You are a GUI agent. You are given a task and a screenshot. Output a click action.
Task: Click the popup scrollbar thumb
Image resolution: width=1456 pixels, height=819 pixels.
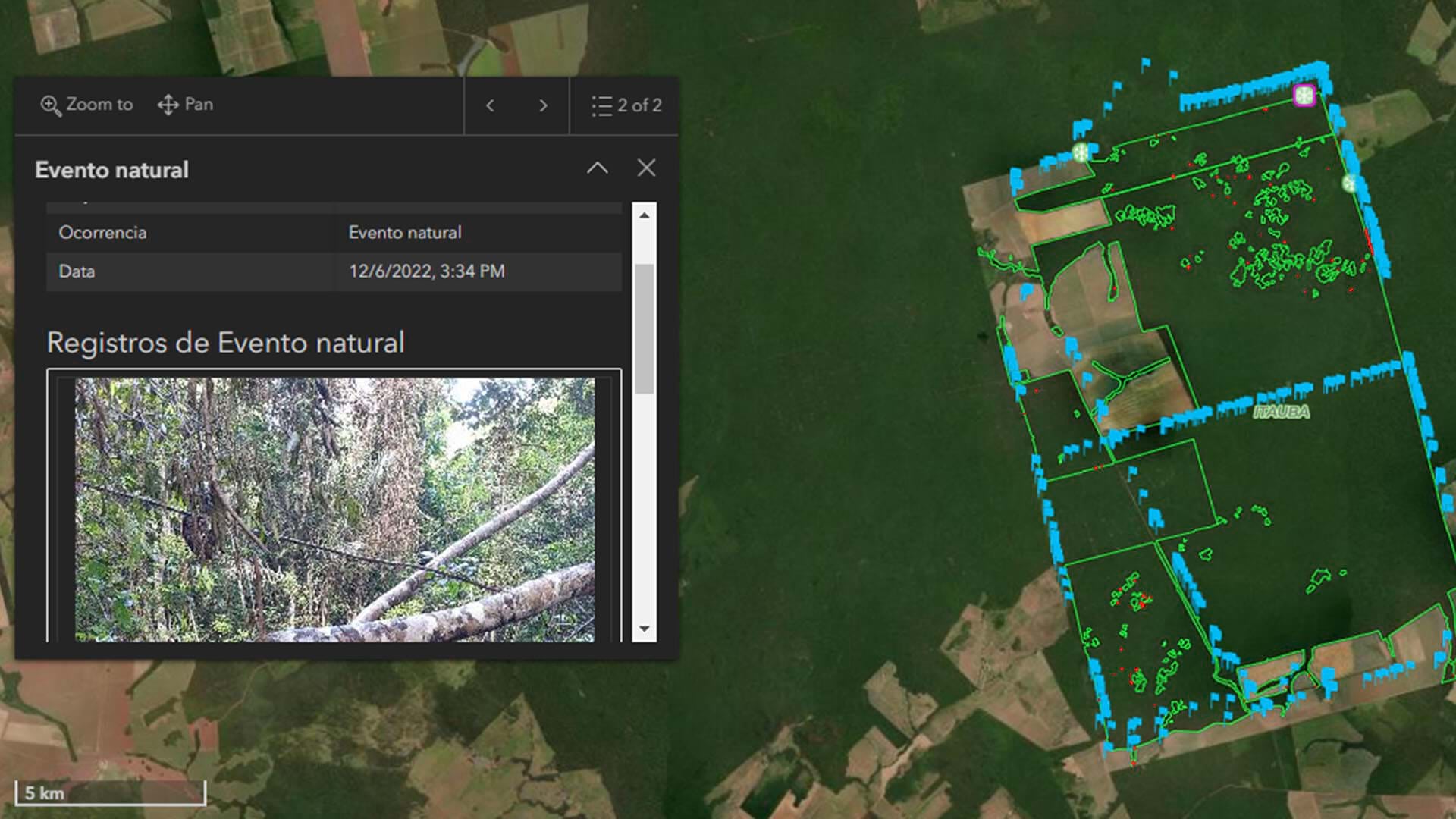tap(644, 328)
